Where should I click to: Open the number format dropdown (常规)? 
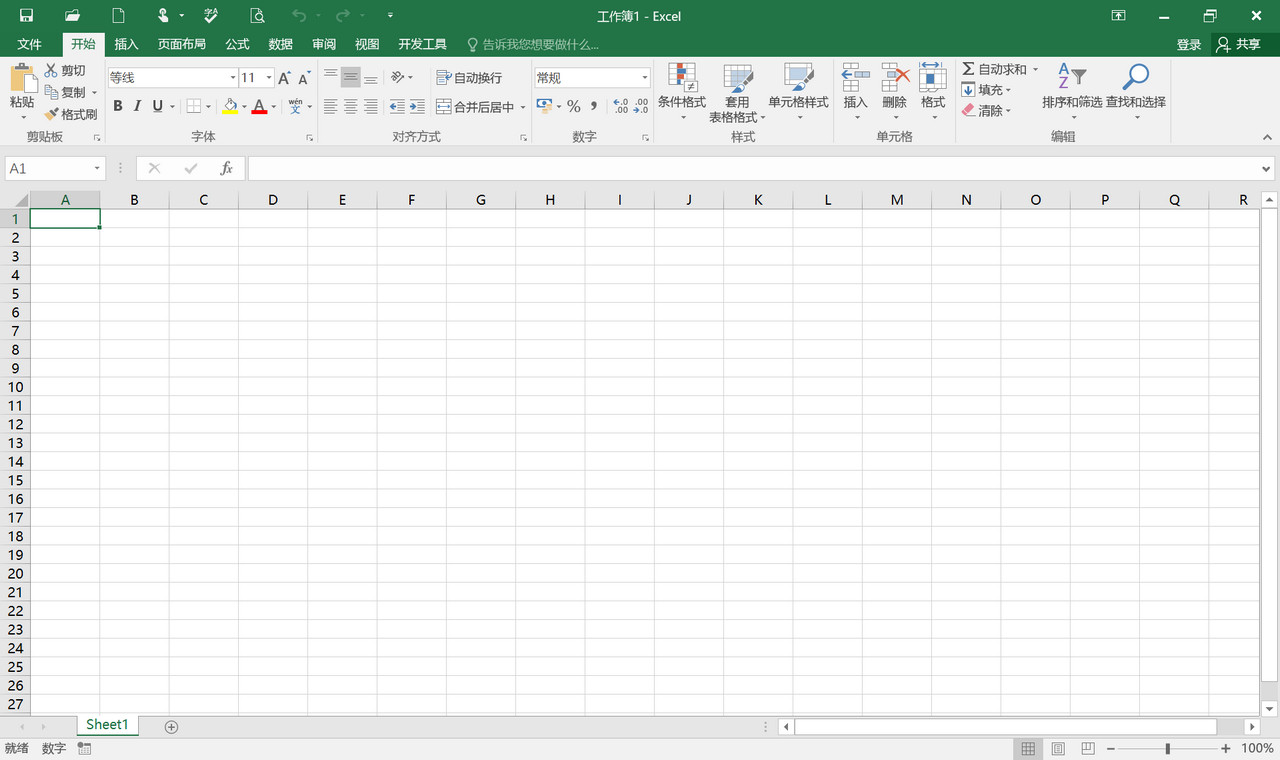coord(644,77)
